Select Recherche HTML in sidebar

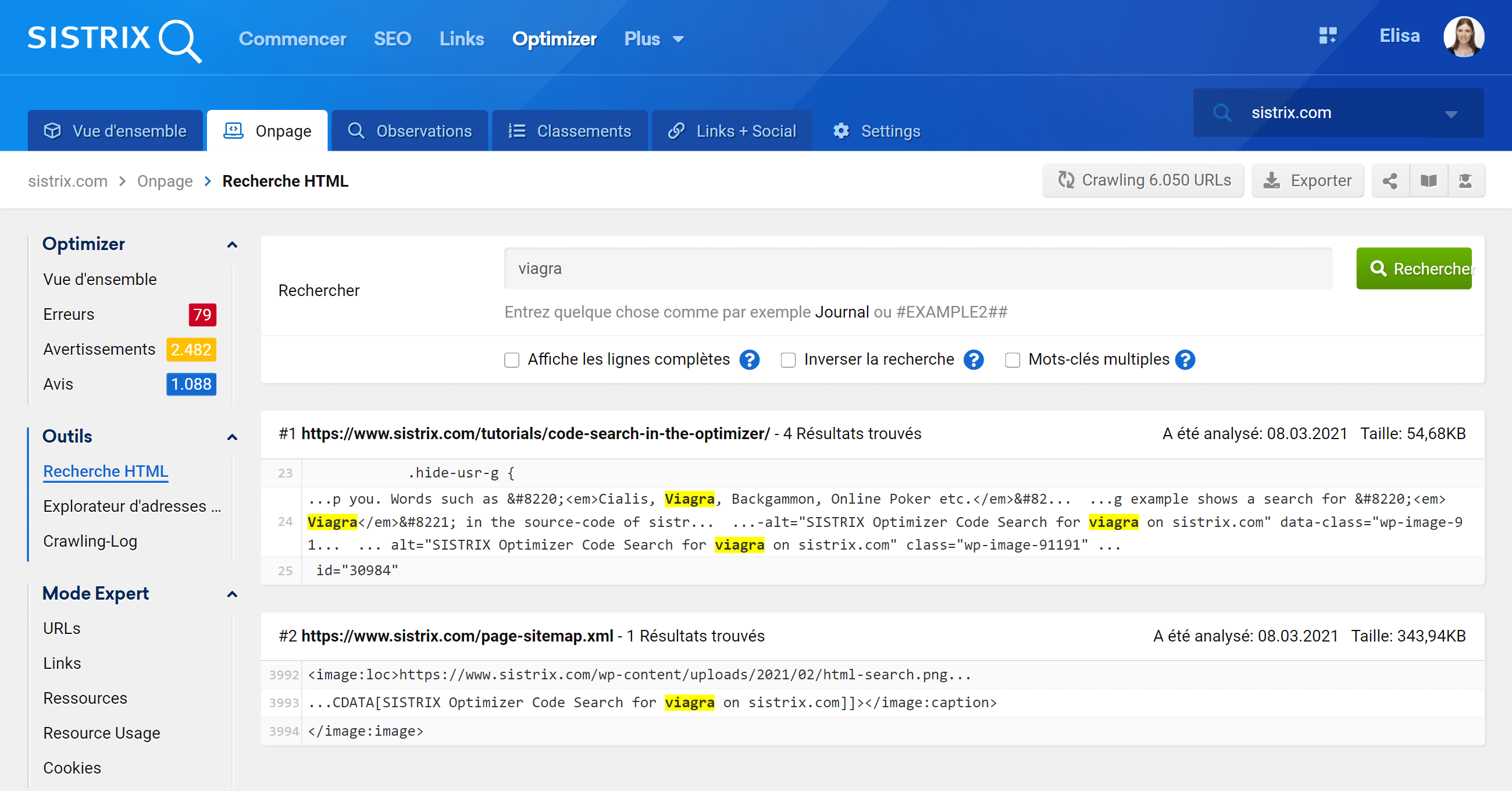(x=106, y=472)
